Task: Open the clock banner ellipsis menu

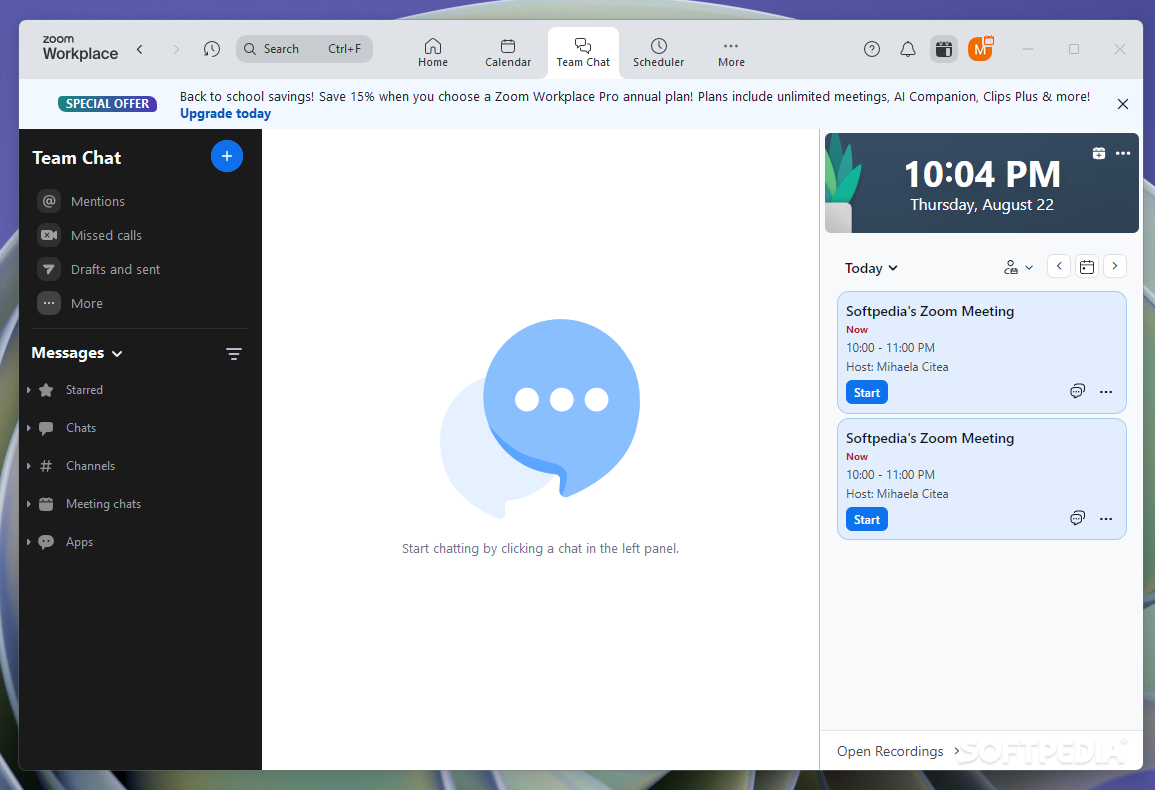Action: pyautogui.click(x=1123, y=153)
